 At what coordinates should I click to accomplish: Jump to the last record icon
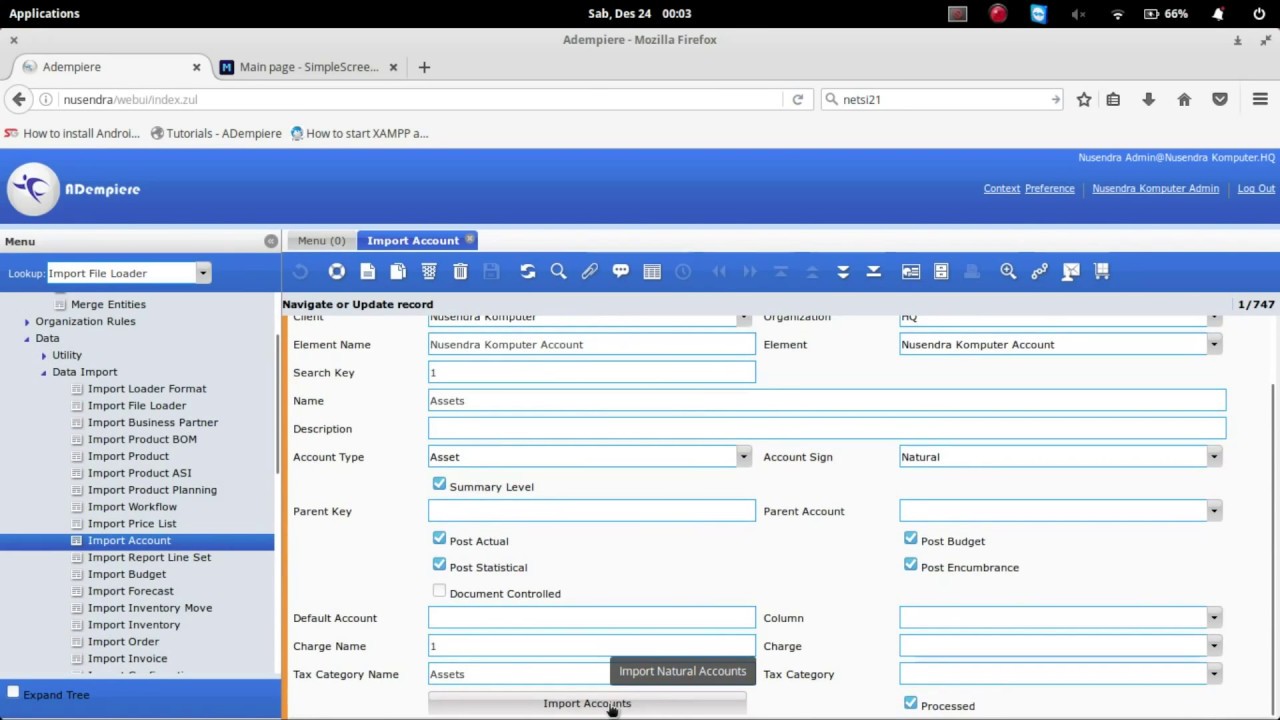point(873,271)
